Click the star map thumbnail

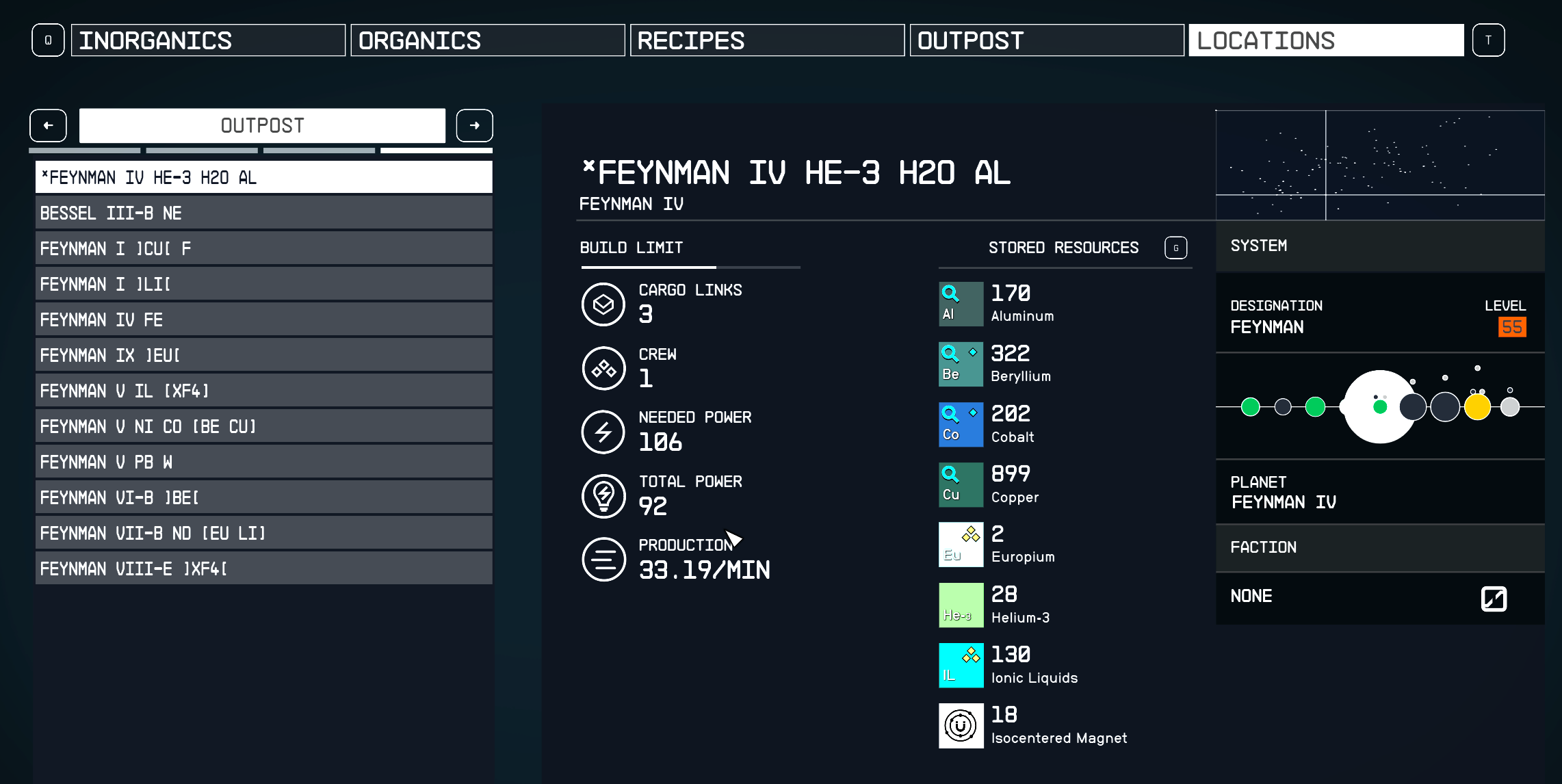[x=1379, y=165]
